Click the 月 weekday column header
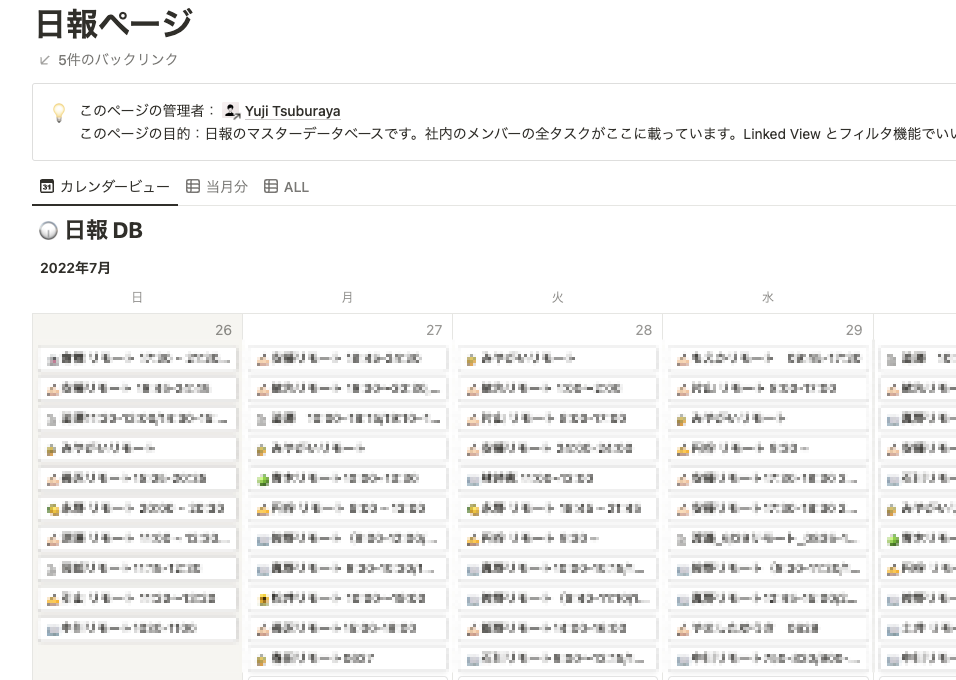Viewport: 956px width, 680px height. [x=347, y=298]
